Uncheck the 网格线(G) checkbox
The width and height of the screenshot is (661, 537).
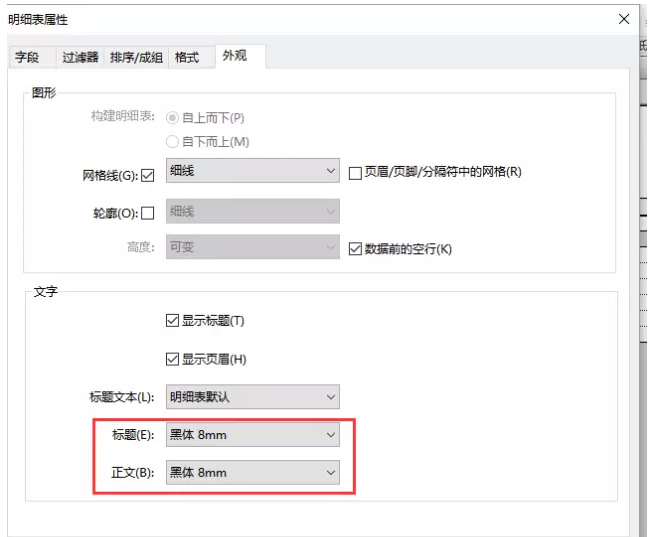(148, 174)
